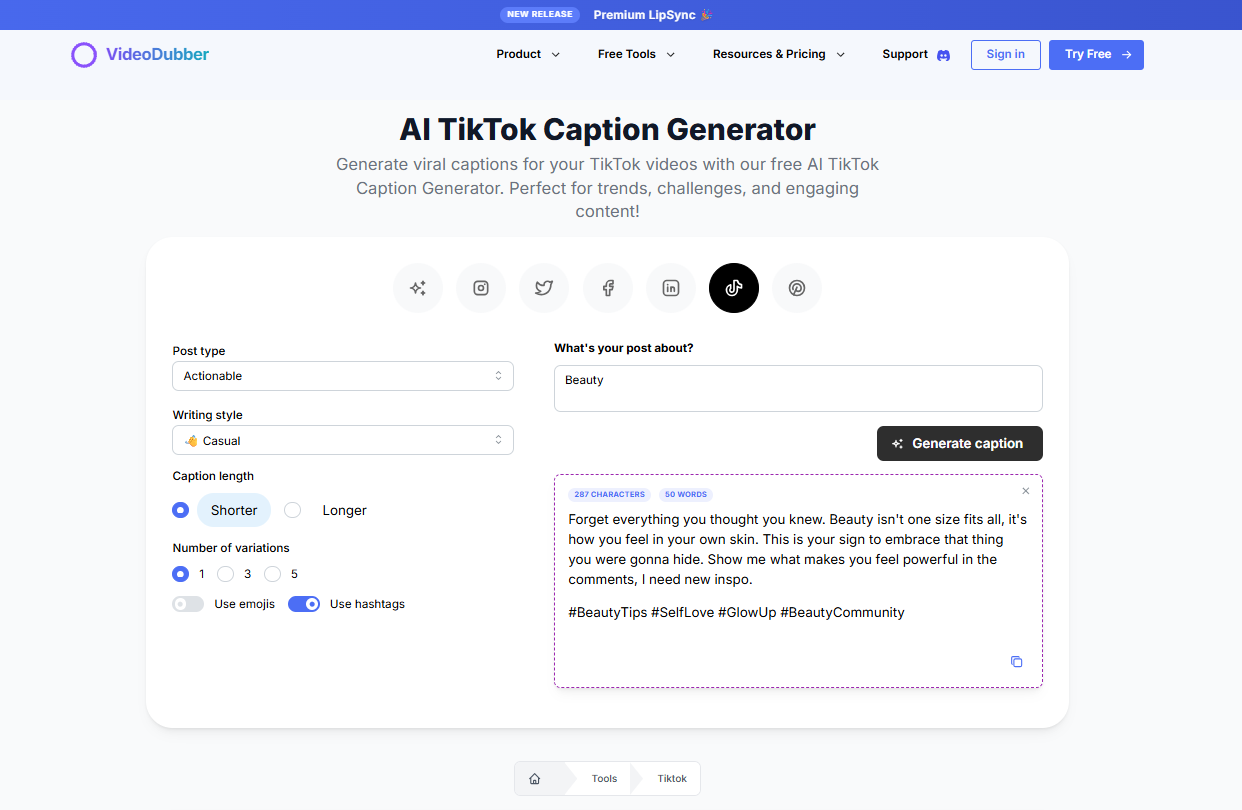
Task: Click the NEW RELEASE badge
Action: 540,15
